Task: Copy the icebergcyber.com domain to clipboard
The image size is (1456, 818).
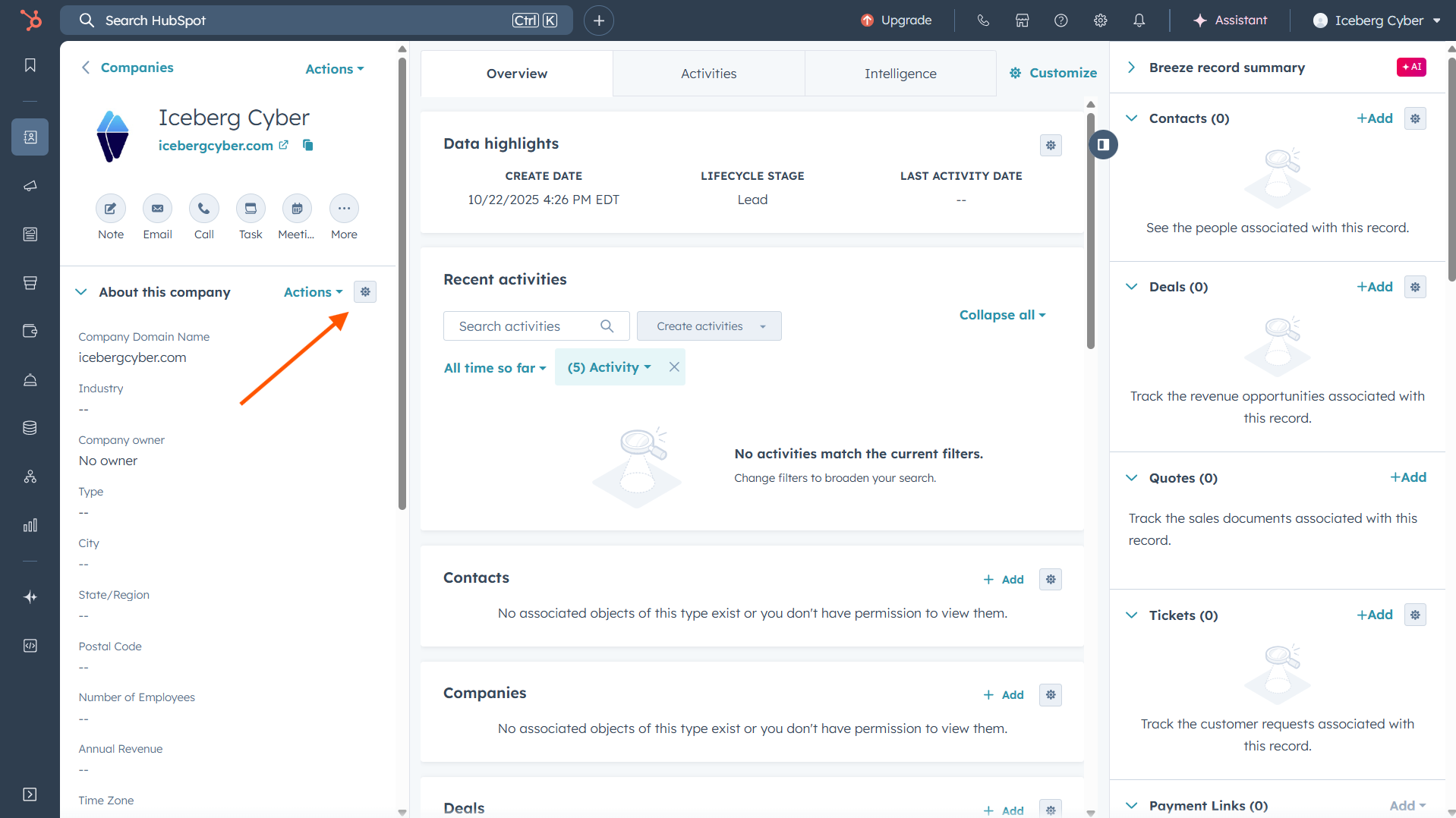Action: pos(308,145)
